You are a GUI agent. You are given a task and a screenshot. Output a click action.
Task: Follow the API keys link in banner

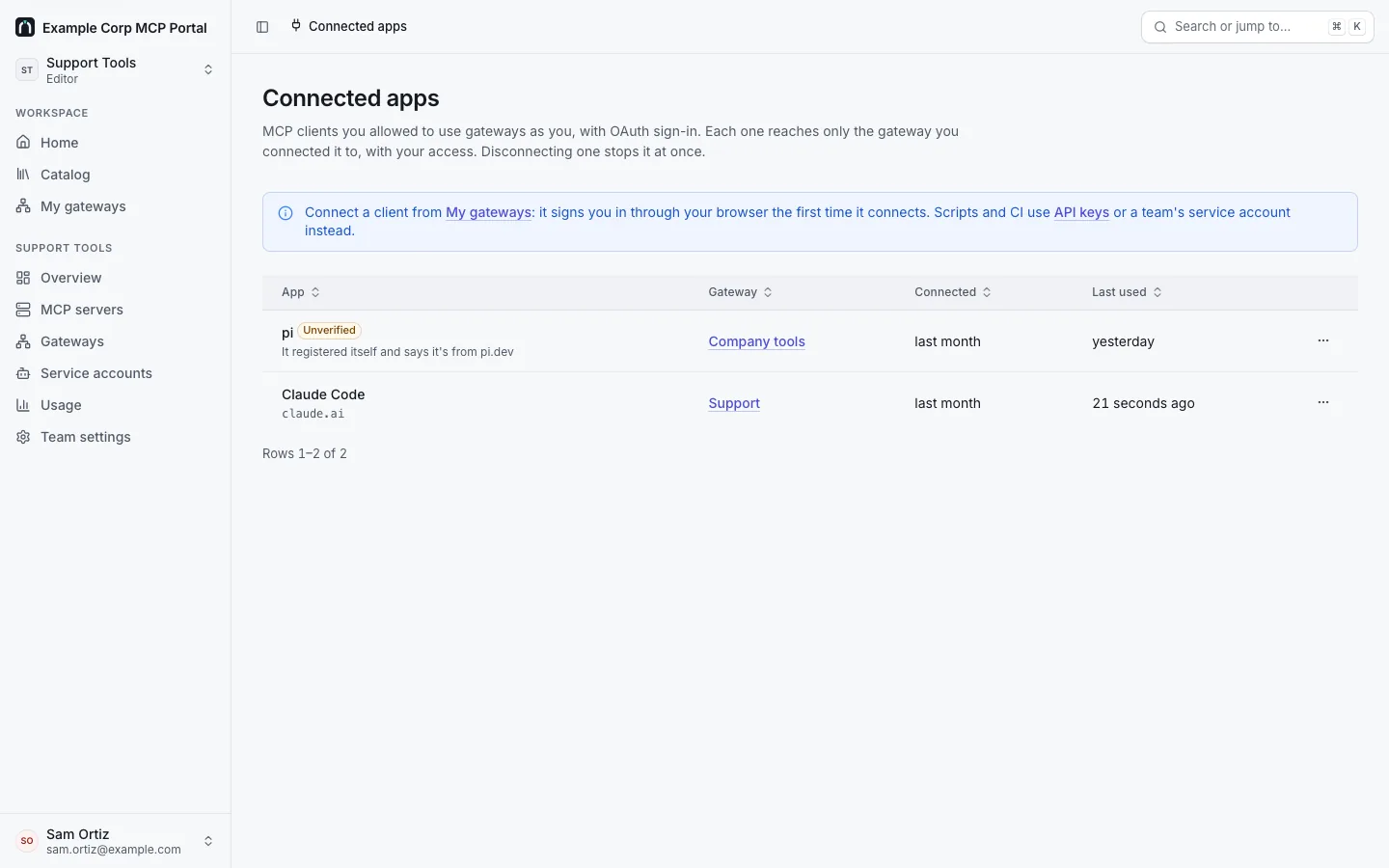(1081, 212)
